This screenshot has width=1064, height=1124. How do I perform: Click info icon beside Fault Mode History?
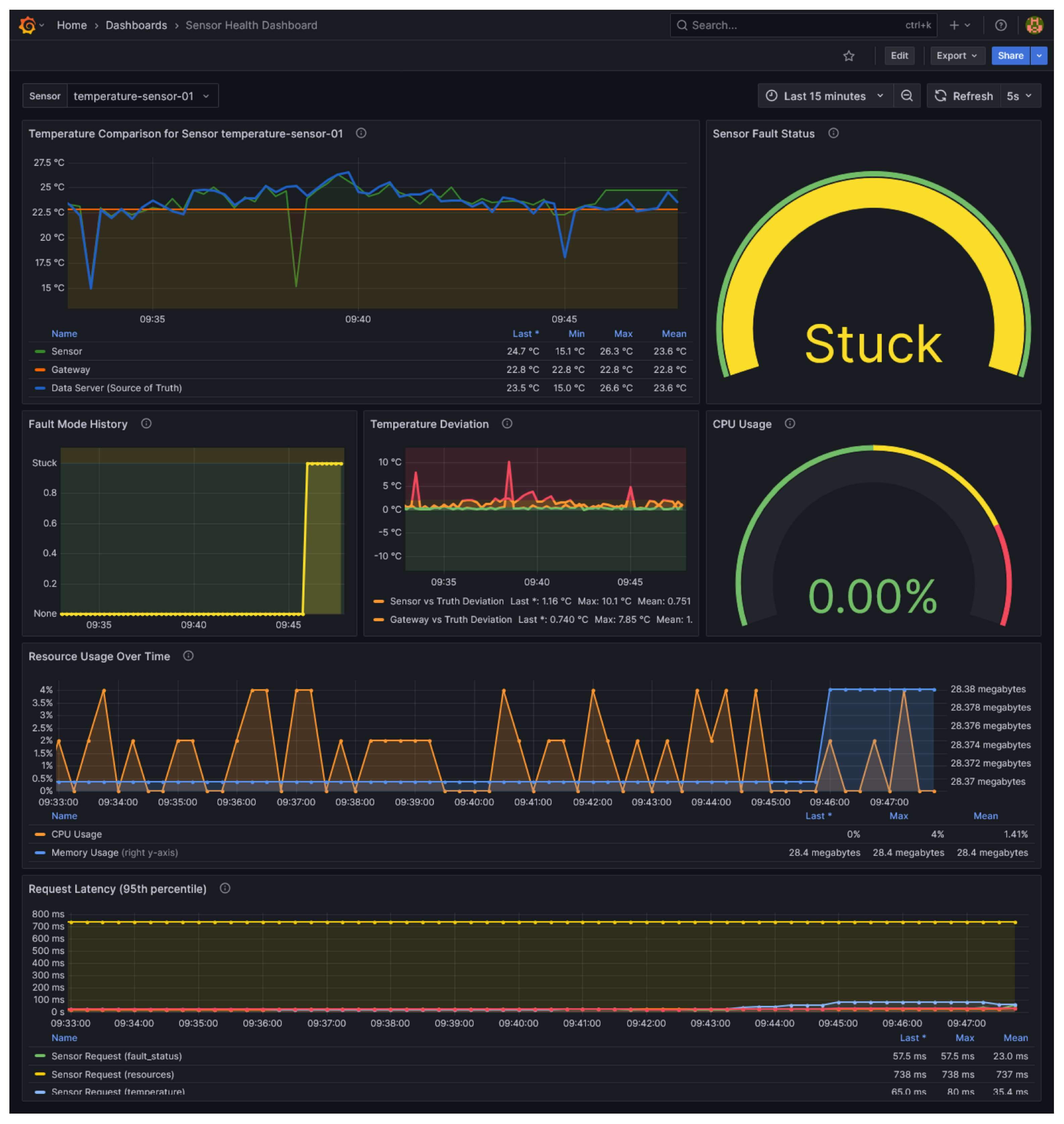pos(146,423)
